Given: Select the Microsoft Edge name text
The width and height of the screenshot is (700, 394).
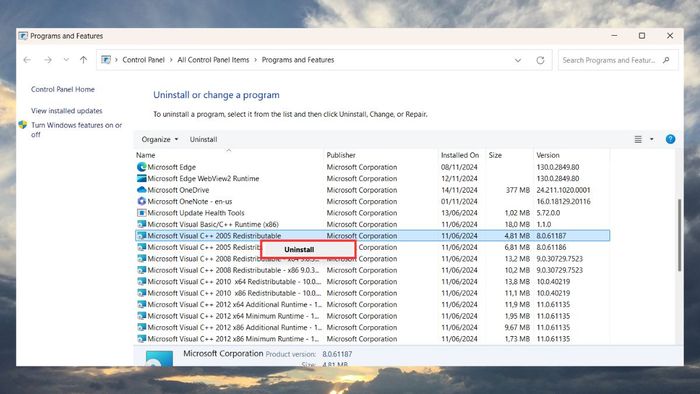Looking at the screenshot, I should pos(171,167).
